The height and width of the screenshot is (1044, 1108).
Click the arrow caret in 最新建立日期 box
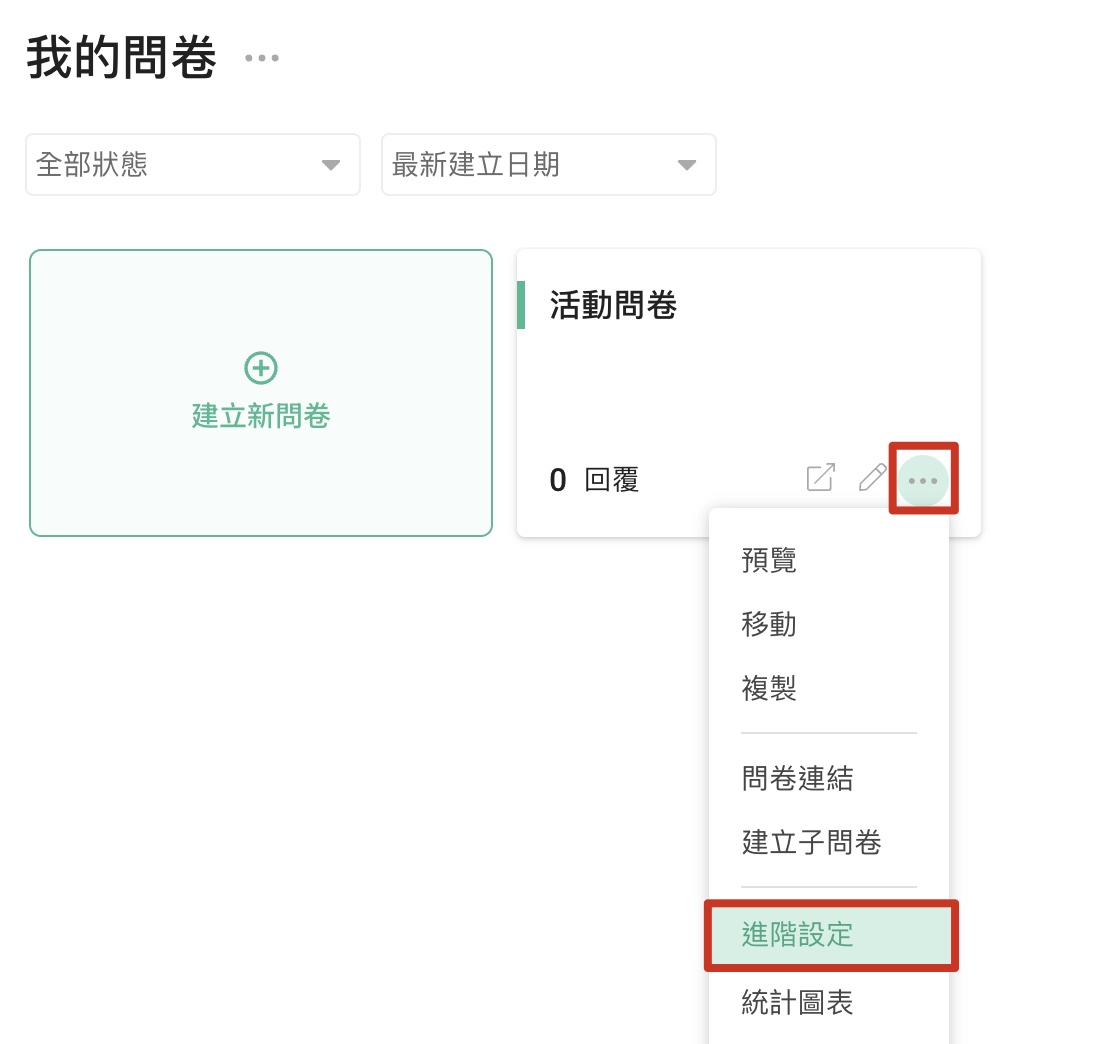coord(686,165)
